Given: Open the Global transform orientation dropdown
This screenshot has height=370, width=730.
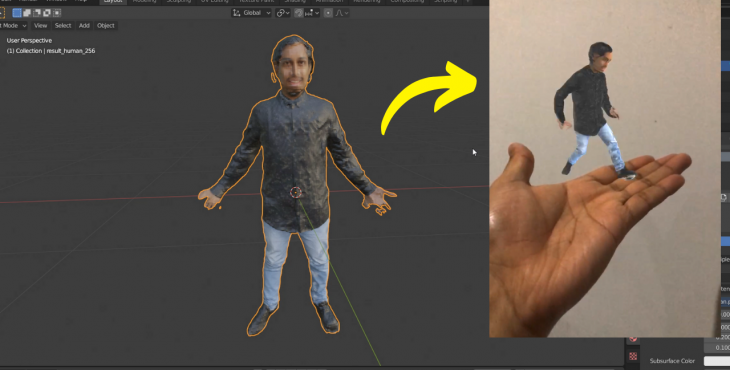Looking at the screenshot, I should click(251, 13).
